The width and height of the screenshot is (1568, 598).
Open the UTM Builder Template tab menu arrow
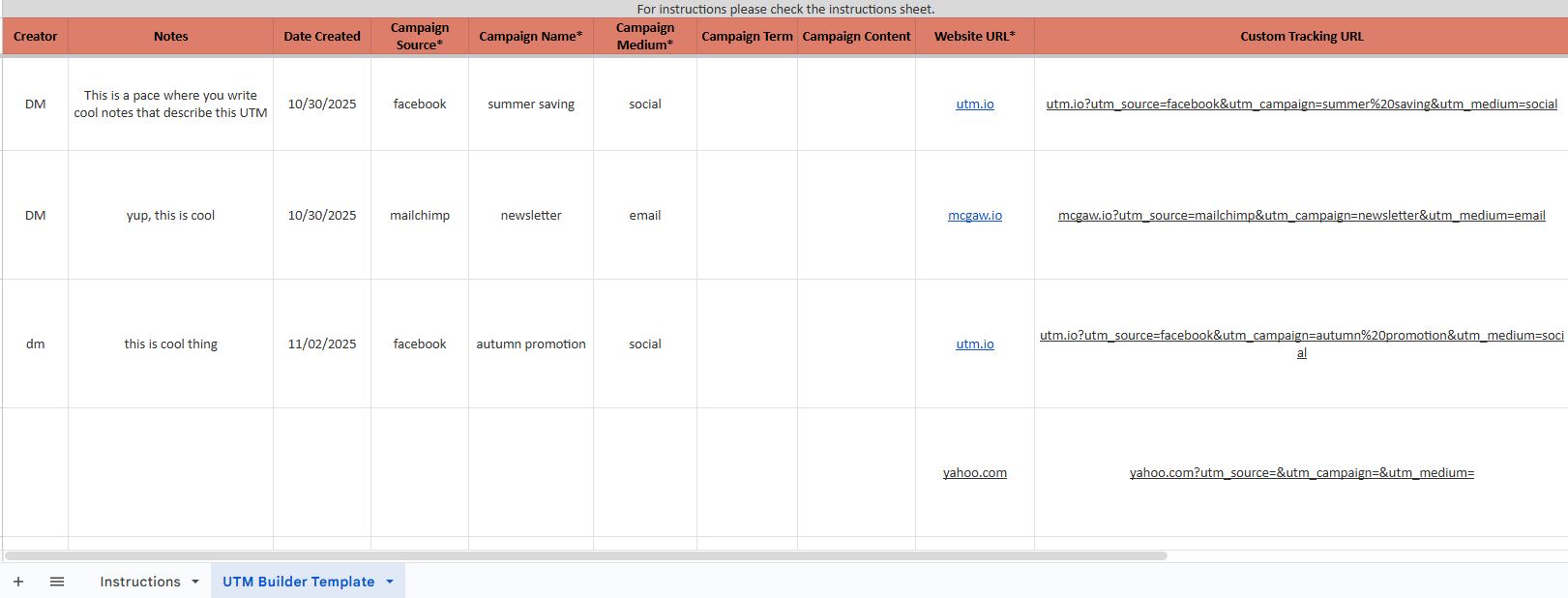pos(390,582)
